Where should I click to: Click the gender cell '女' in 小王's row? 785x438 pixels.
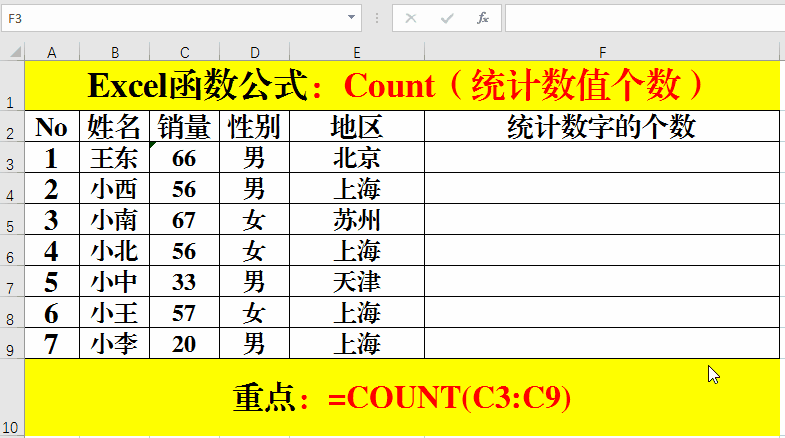coord(255,312)
